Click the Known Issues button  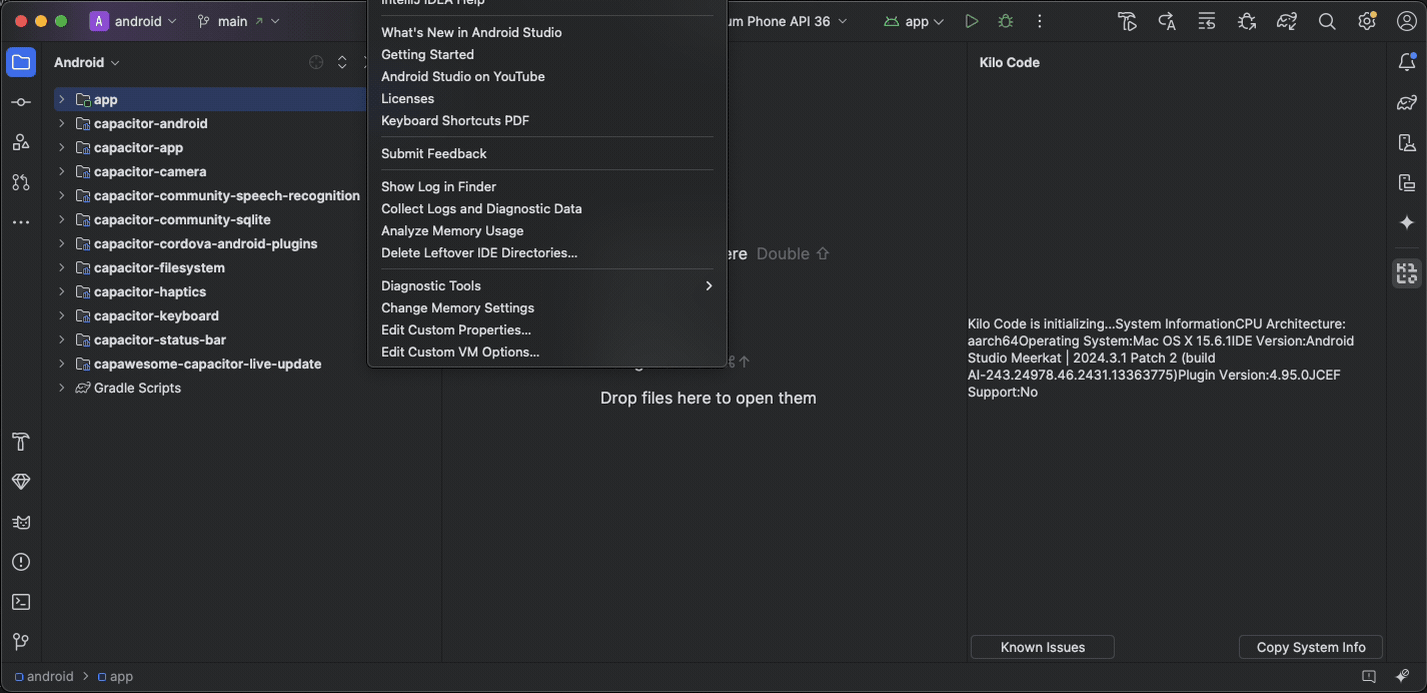tap(1042, 647)
